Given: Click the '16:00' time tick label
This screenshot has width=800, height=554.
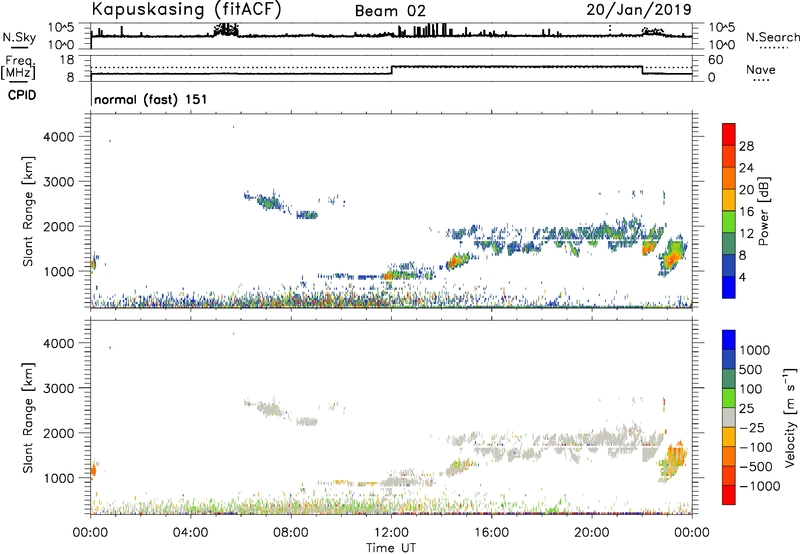Looking at the screenshot, I should click(491, 533).
